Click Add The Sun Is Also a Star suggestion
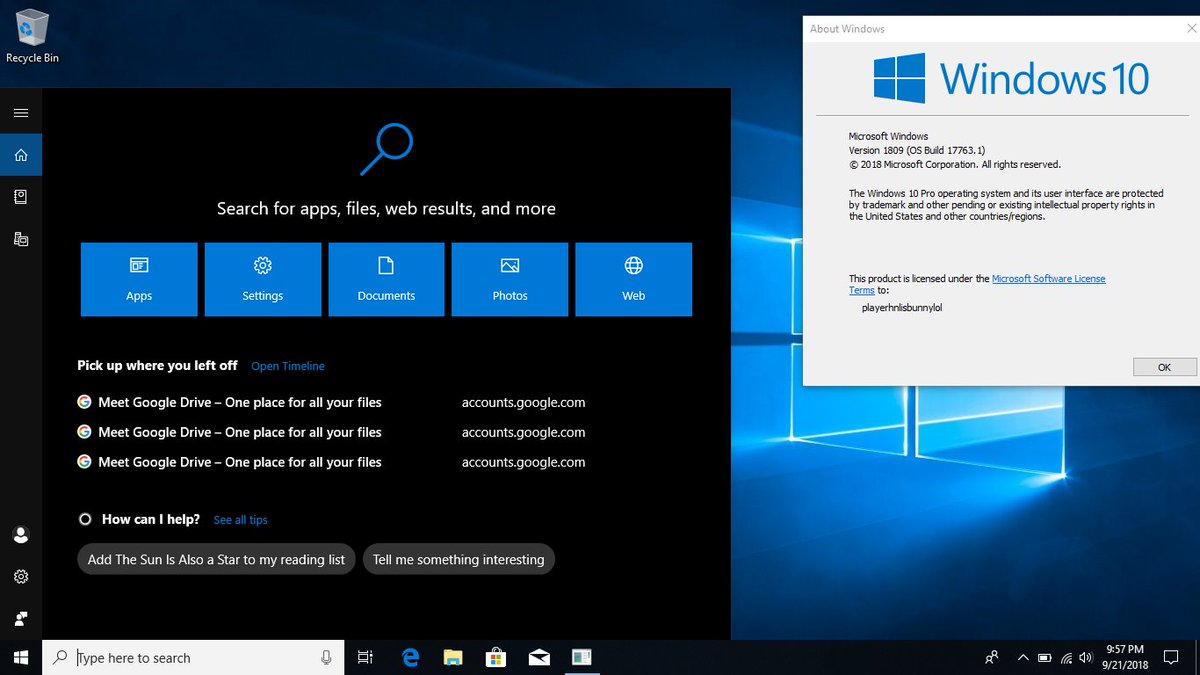The width and height of the screenshot is (1200, 675). [x=216, y=559]
